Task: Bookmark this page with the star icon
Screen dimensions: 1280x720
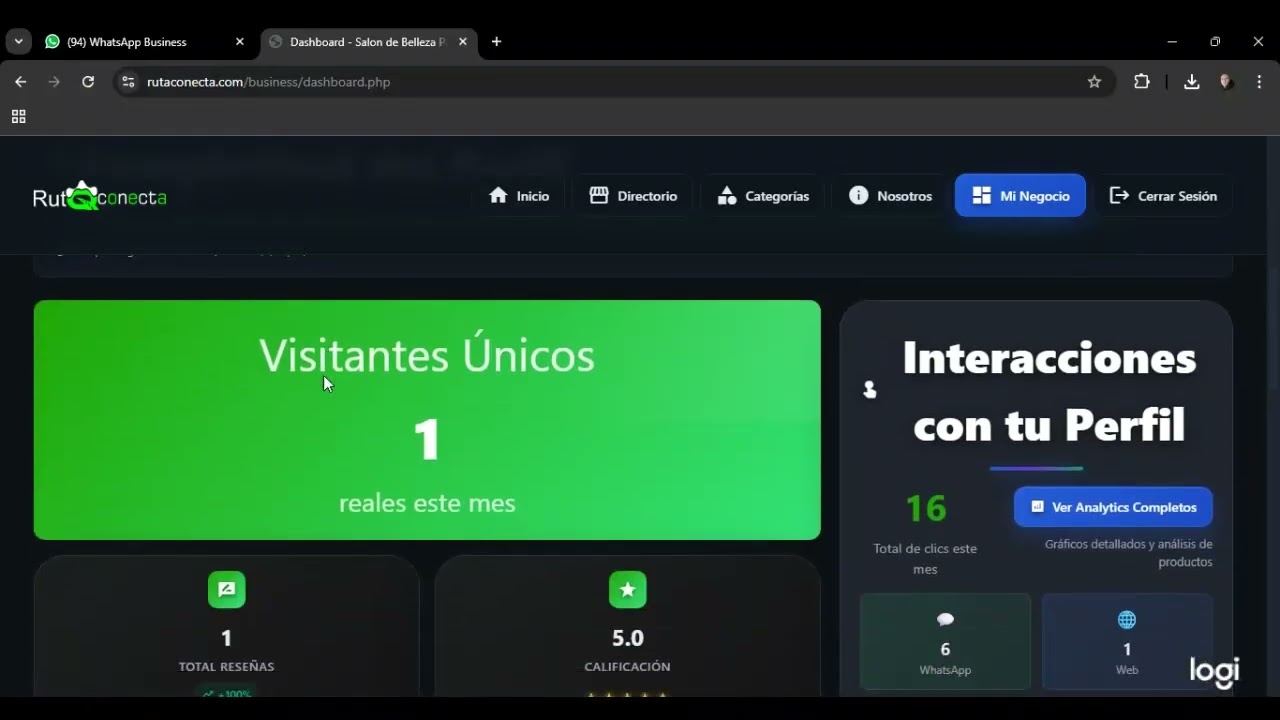Action: coord(1094,82)
